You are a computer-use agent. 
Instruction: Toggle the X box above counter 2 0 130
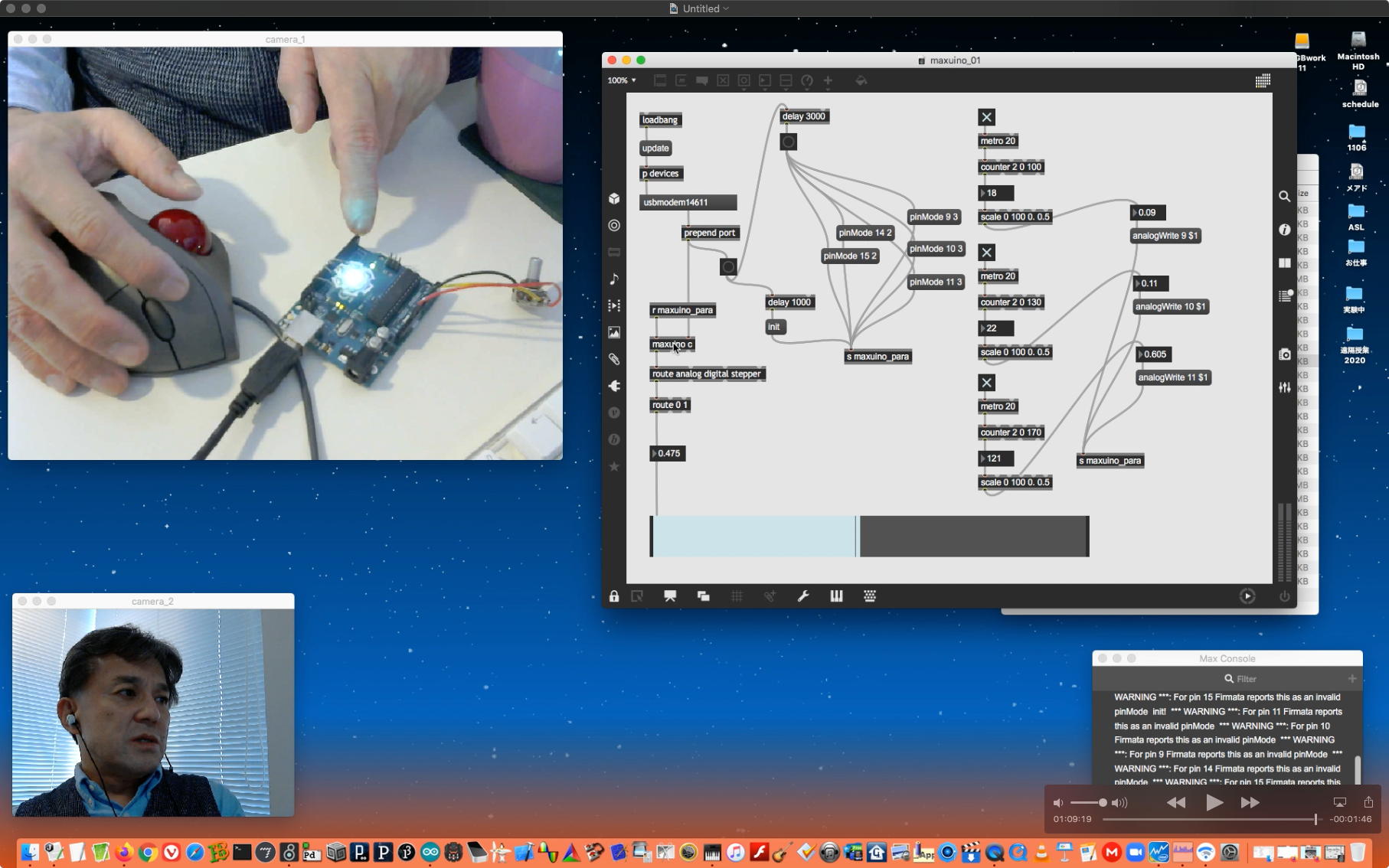pyautogui.click(x=986, y=253)
